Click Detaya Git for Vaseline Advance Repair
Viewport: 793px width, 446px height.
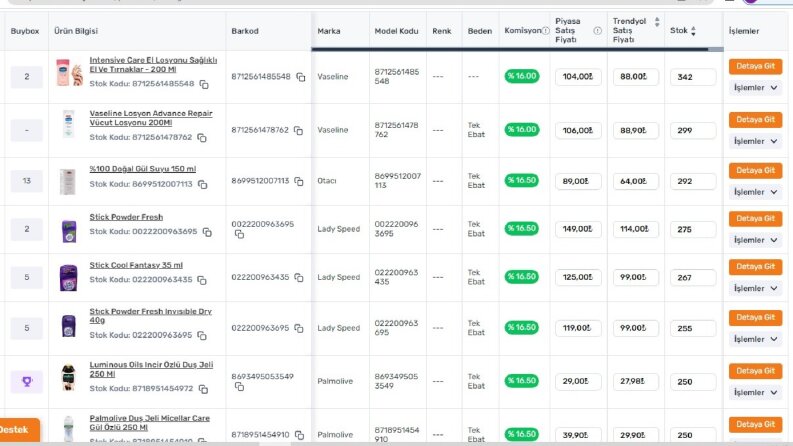755,120
